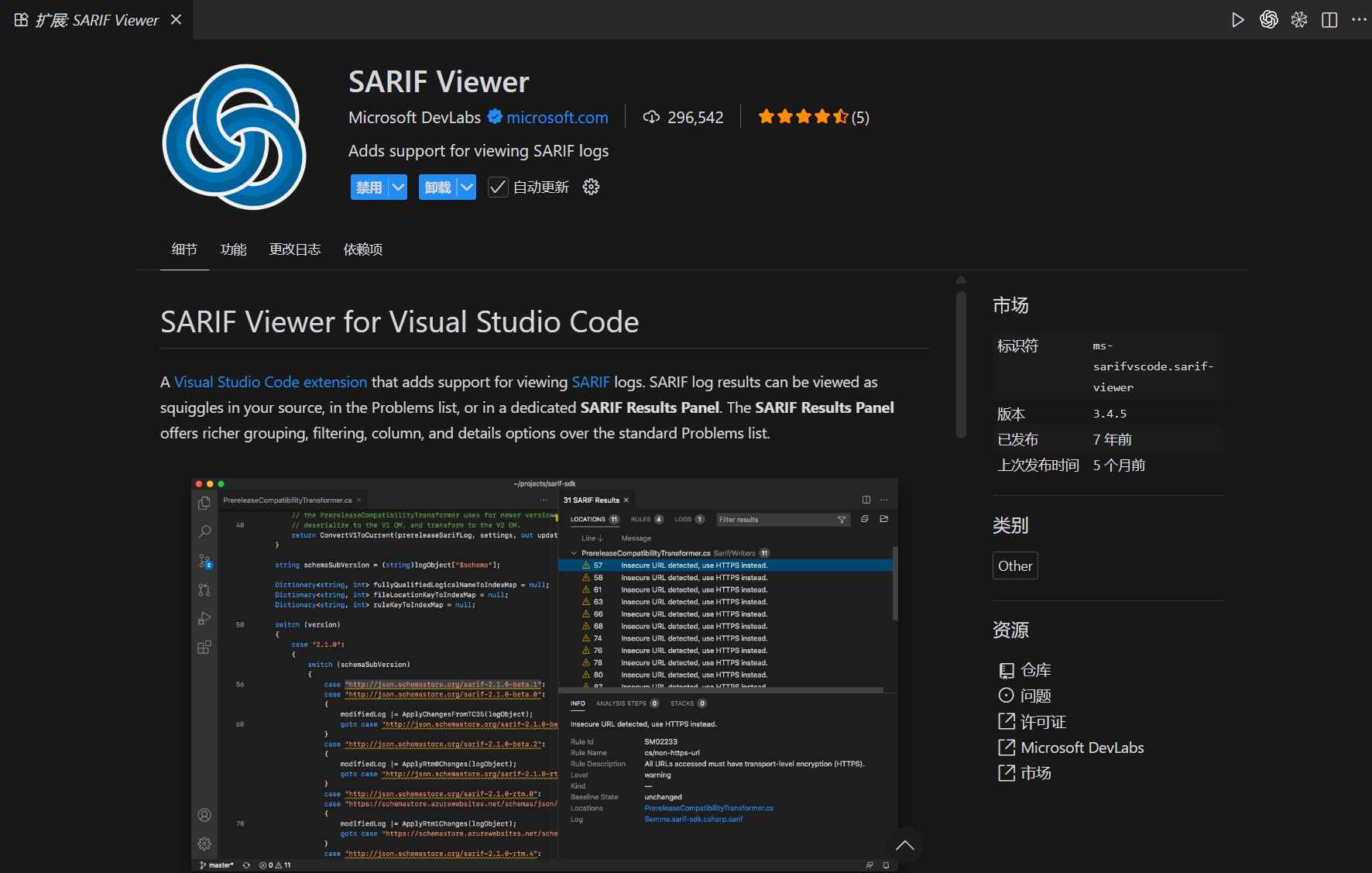The height and width of the screenshot is (873, 1372).
Task: Toggle the 自动更新 checkbox
Action: (x=498, y=187)
